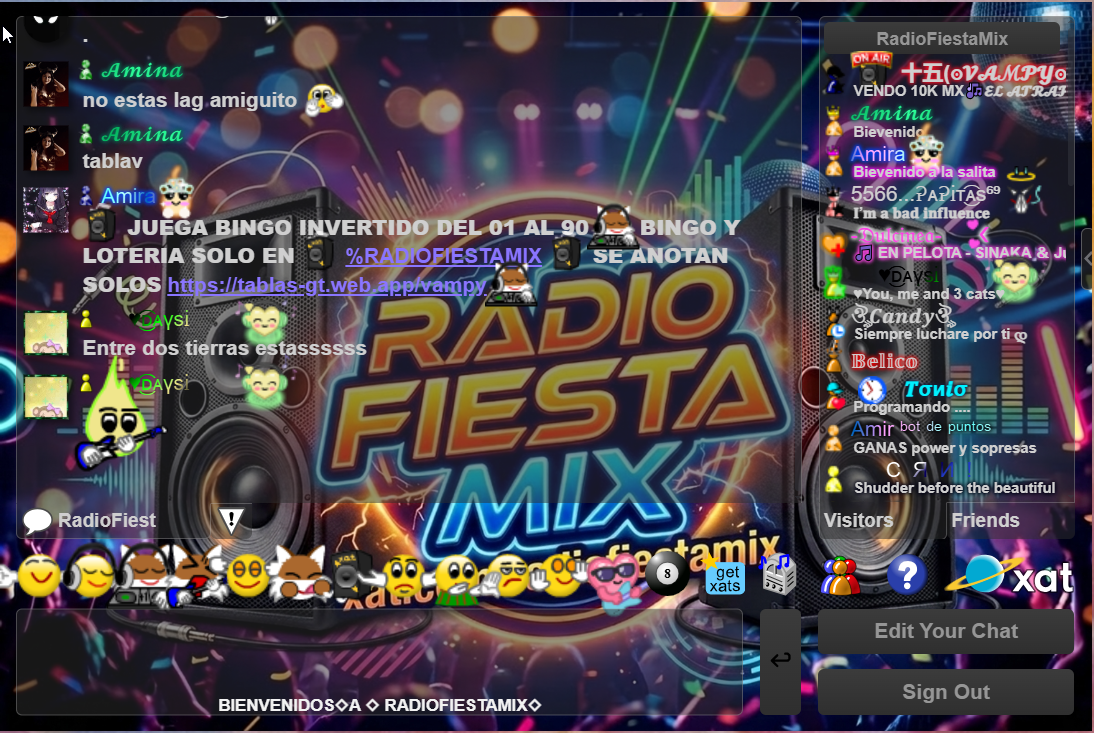Screen dimensions: 1094x733
Task: Switch to the Visitors tab
Action: click(858, 520)
